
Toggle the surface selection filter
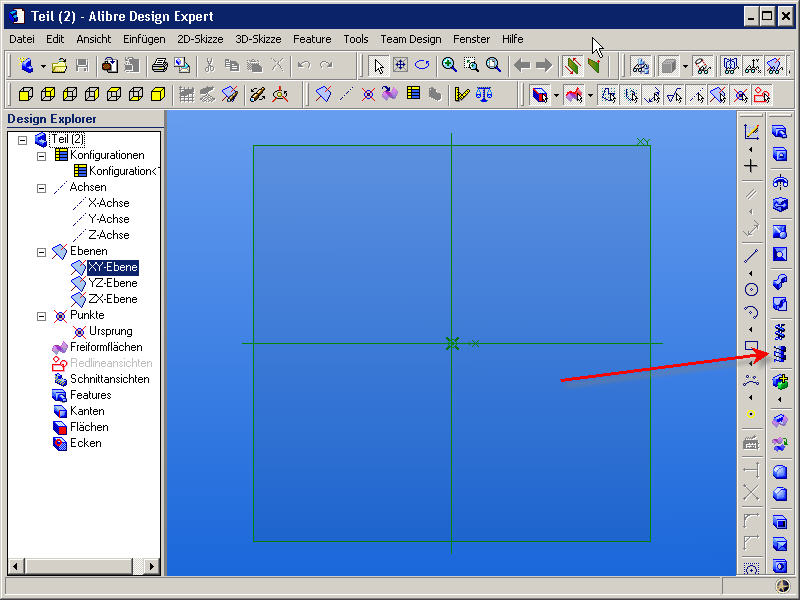(574, 94)
